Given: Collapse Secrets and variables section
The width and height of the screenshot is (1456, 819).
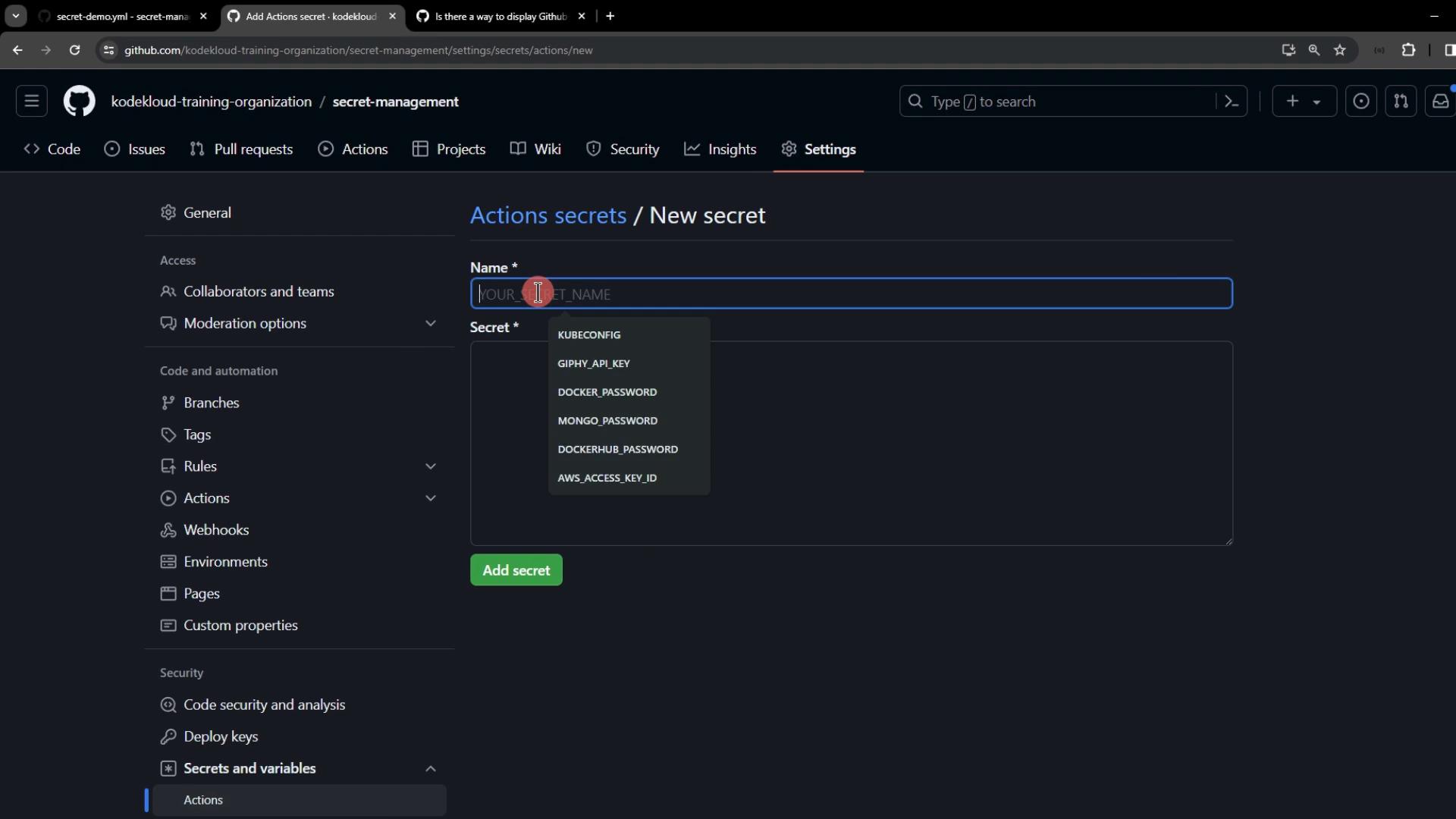Looking at the screenshot, I should coord(430,769).
